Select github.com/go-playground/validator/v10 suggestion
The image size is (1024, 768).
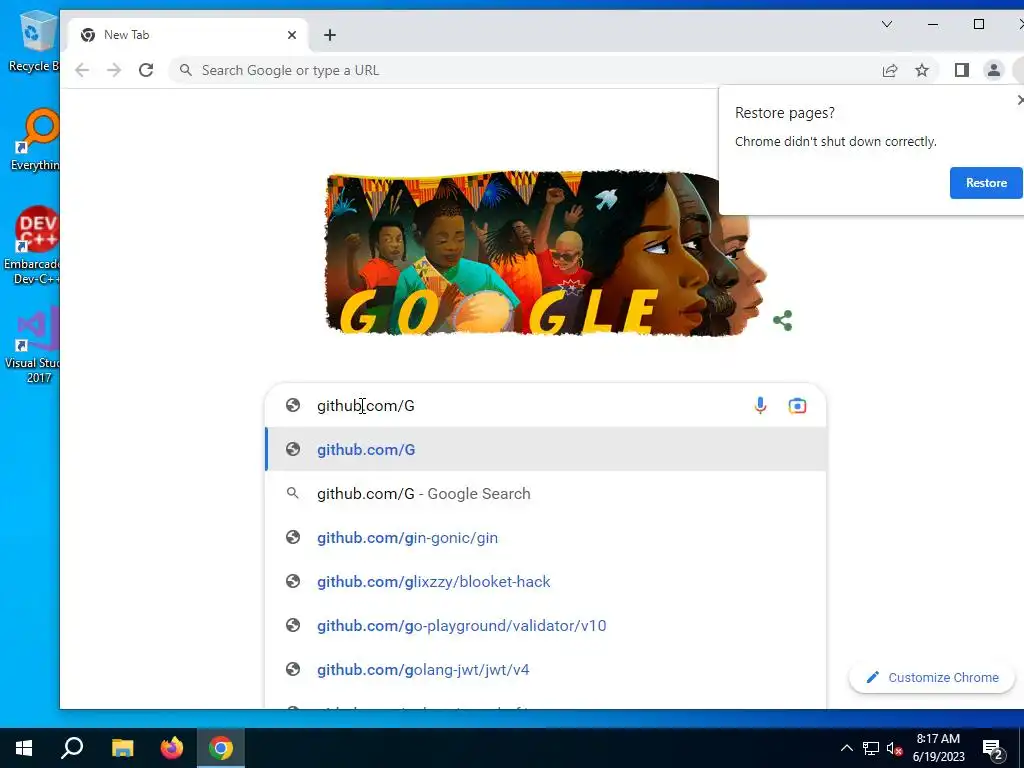point(545,626)
